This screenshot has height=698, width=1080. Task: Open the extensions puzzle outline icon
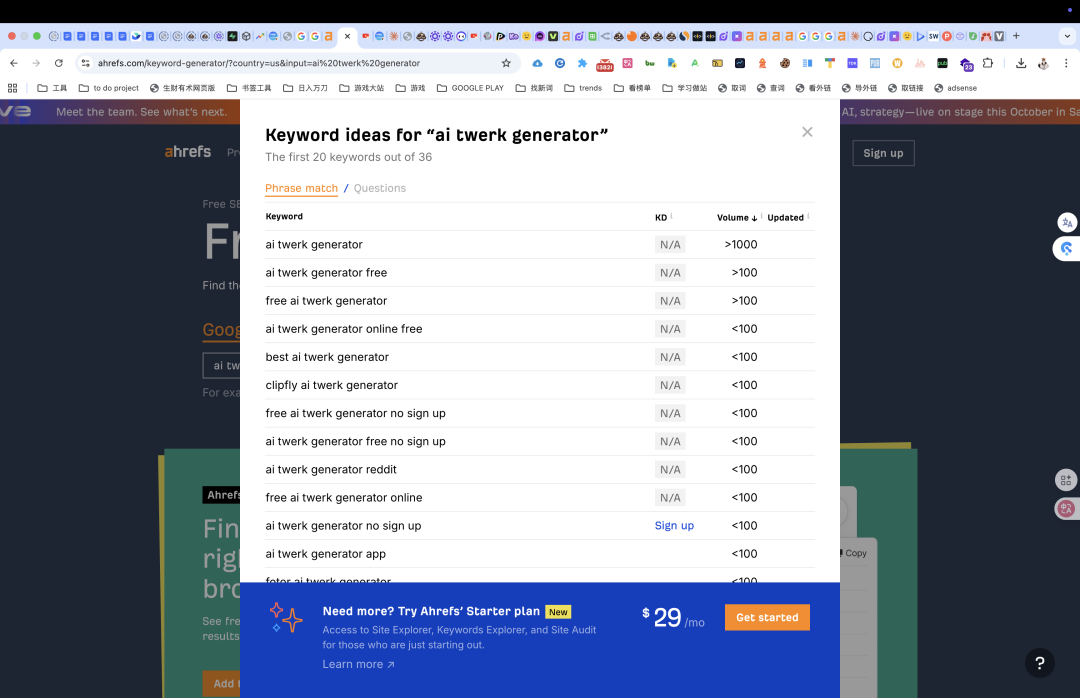[988, 63]
